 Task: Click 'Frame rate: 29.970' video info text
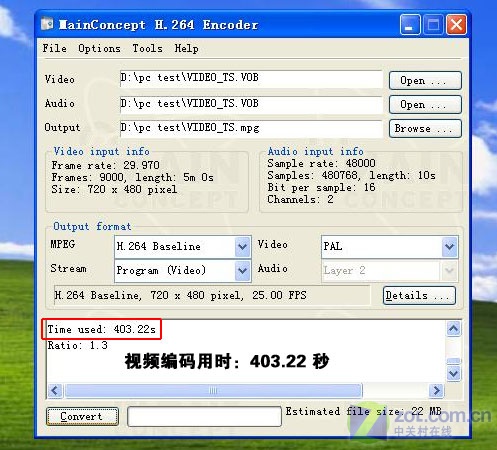tap(105, 165)
